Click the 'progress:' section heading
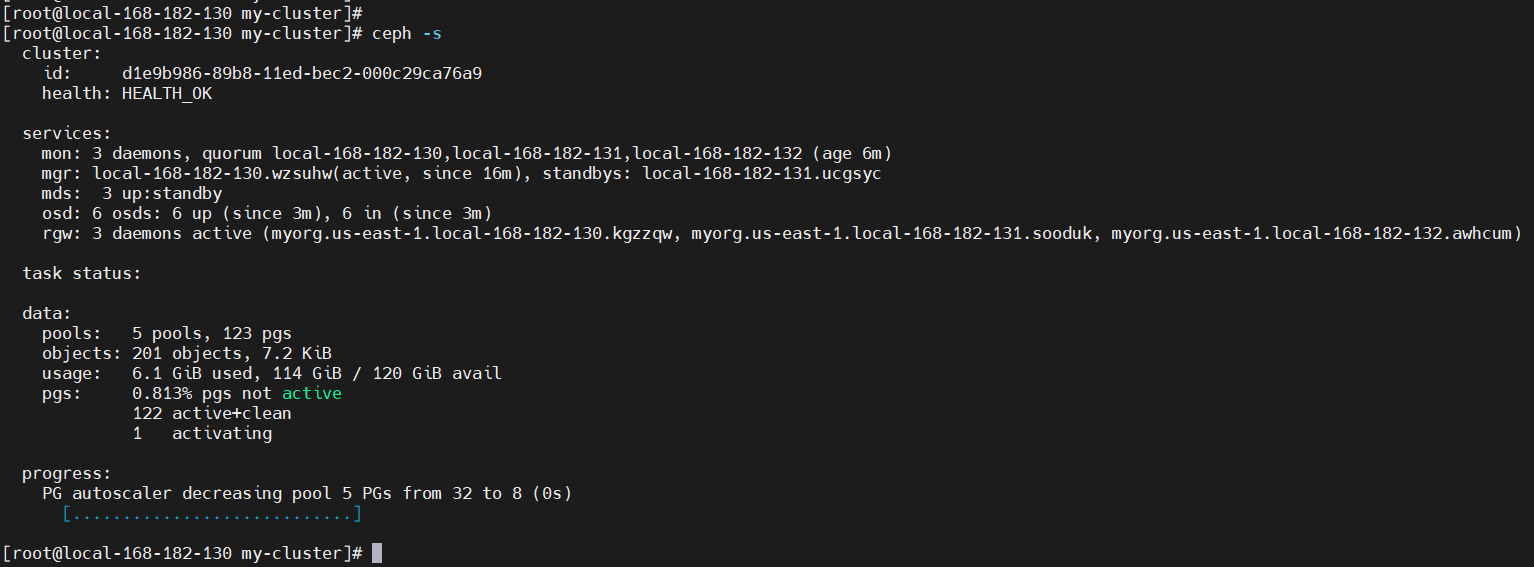1534x567 pixels. [x=67, y=474]
